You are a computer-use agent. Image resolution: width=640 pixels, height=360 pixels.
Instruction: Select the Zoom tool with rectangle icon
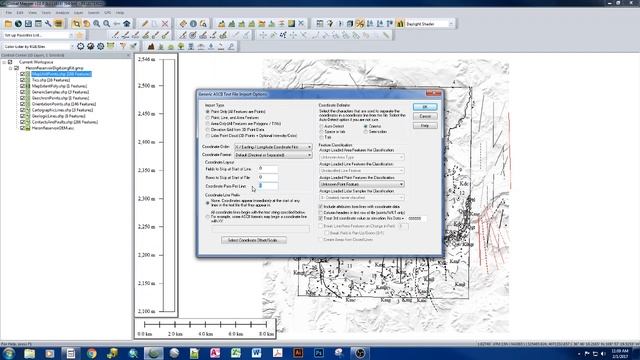click(76, 24)
